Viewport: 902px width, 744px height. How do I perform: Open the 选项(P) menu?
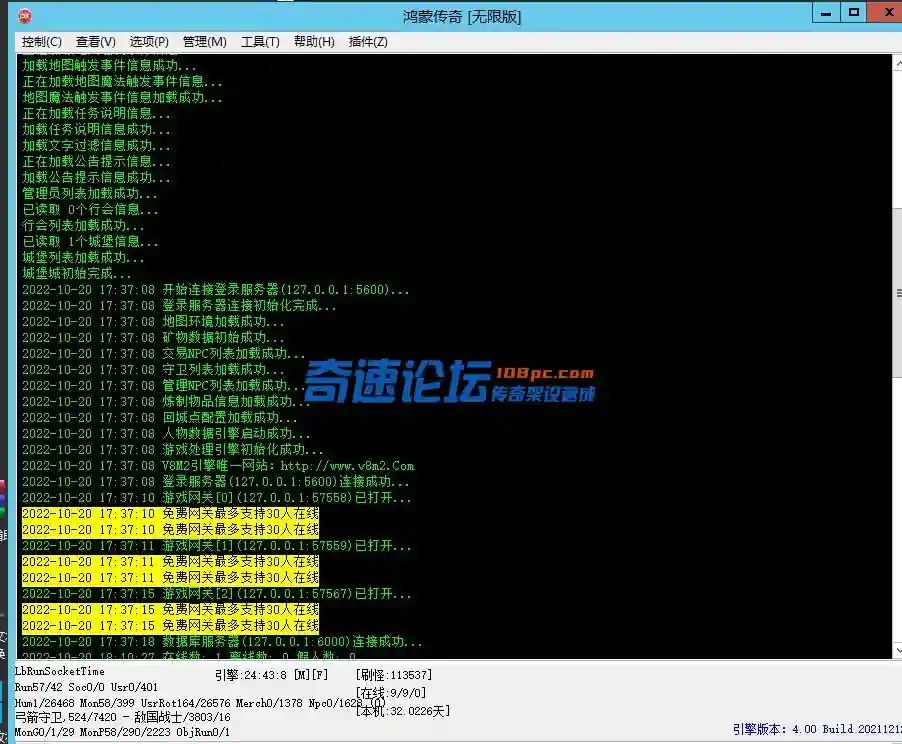149,42
